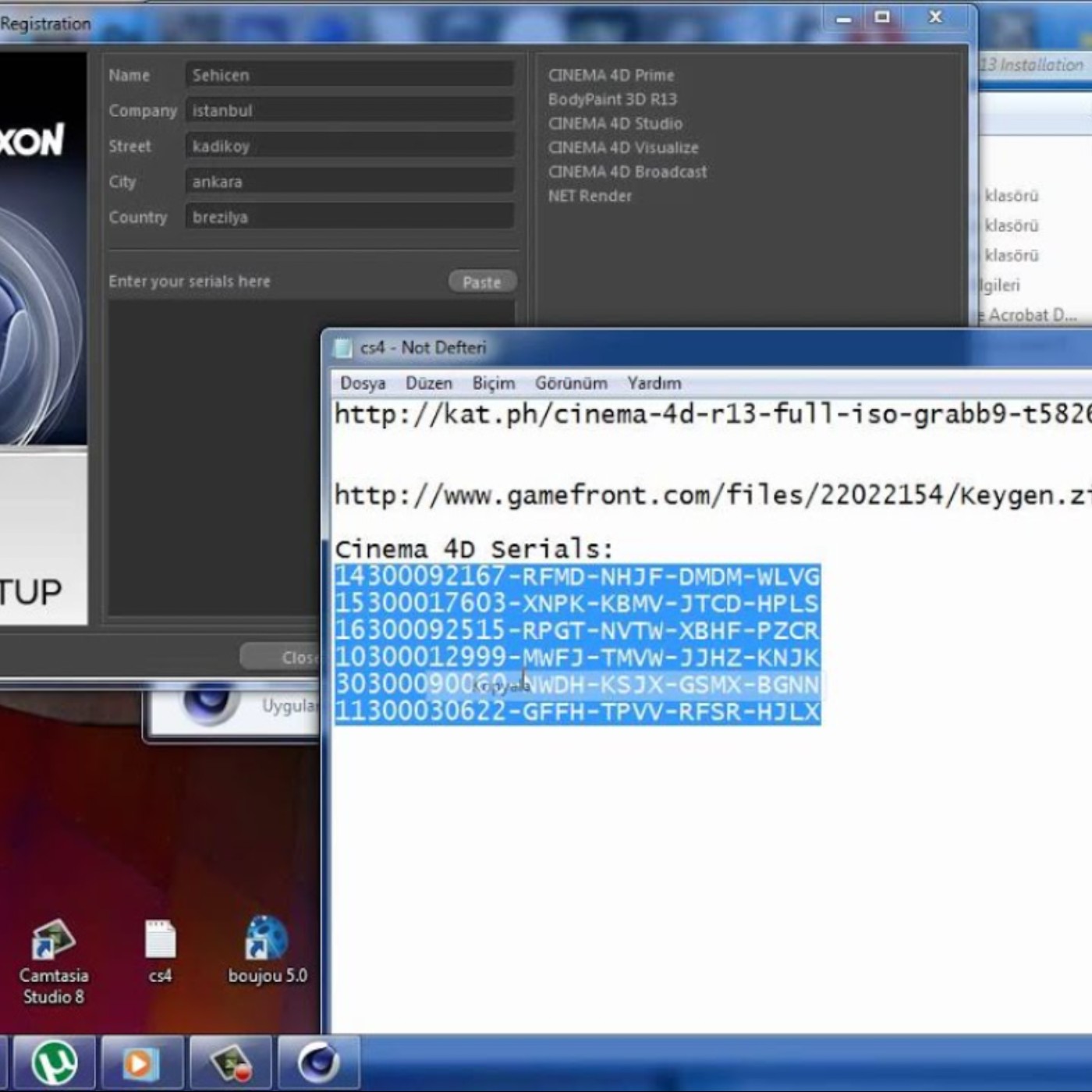Select NET Render in product list
The width and height of the screenshot is (1092, 1092).
pyautogui.click(x=590, y=197)
